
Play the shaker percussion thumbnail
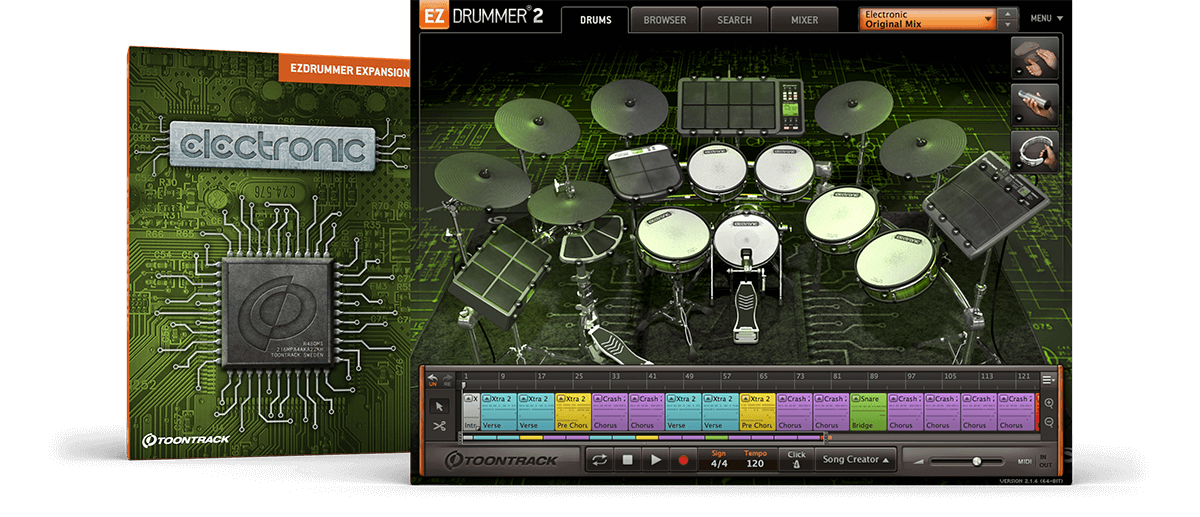(x=1036, y=105)
